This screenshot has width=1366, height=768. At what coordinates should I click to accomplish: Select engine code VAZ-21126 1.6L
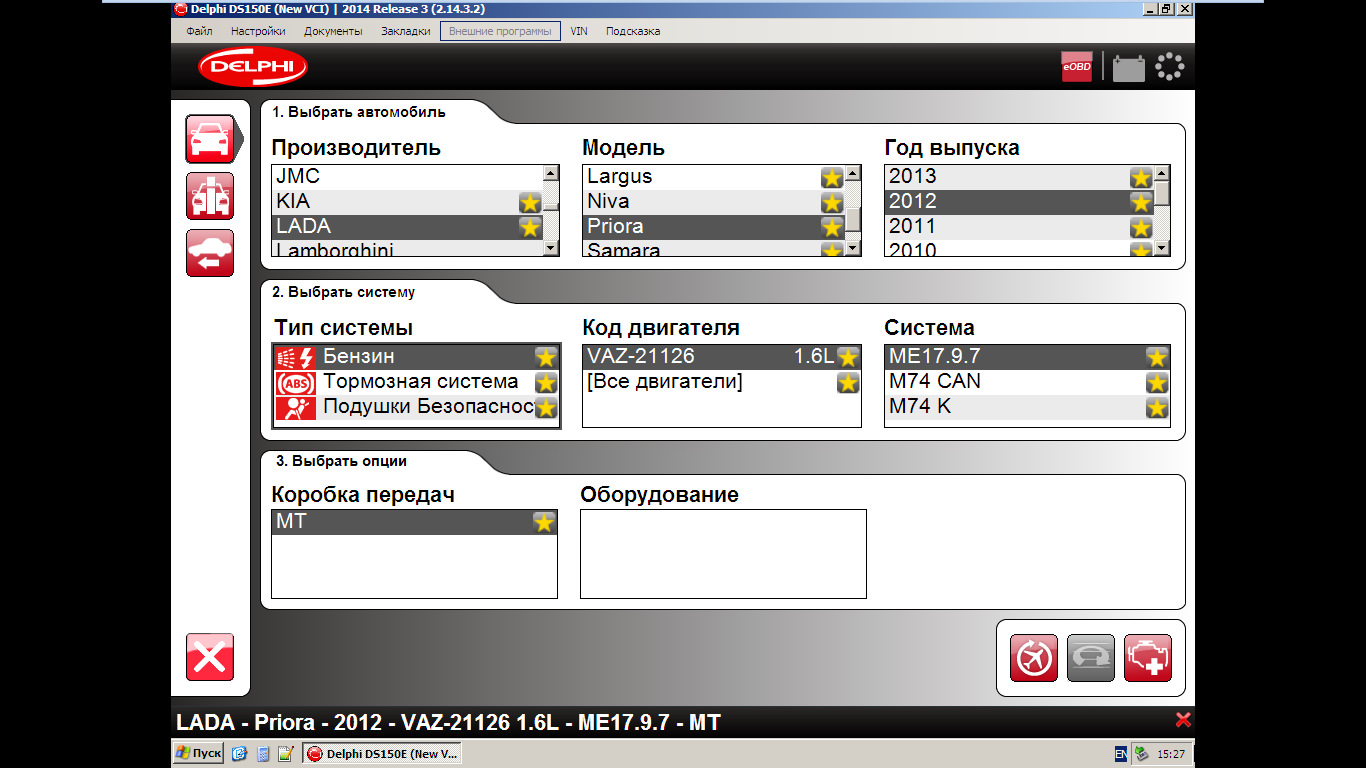tap(722, 357)
